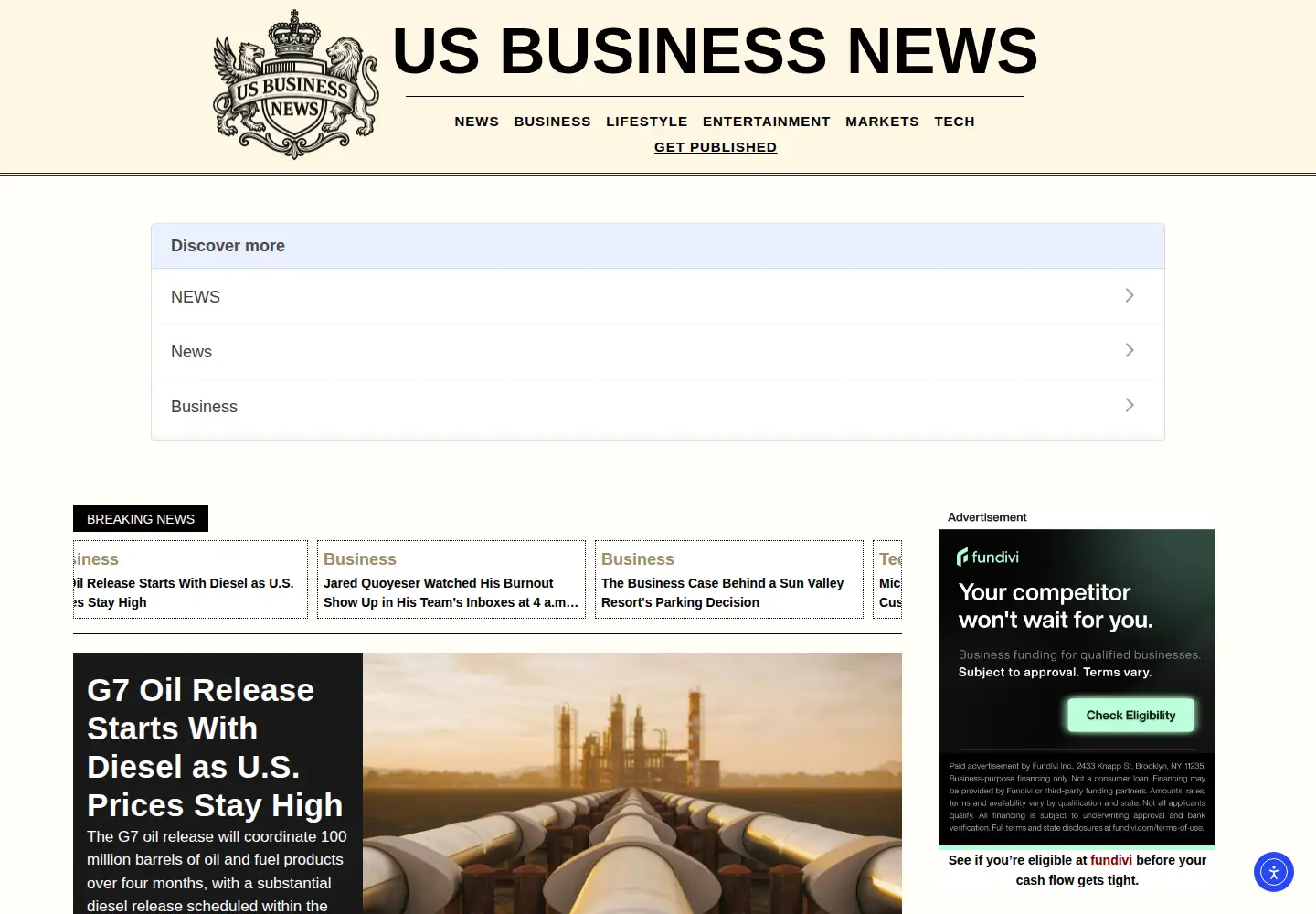Viewport: 1316px width, 914px height.
Task: Open the G7 Oil Release main headline
Action: [x=215, y=748]
